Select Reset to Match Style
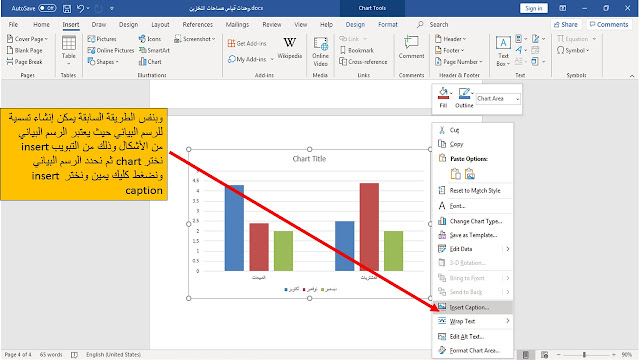Viewport: 640px width, 360px height. point(472,190)
